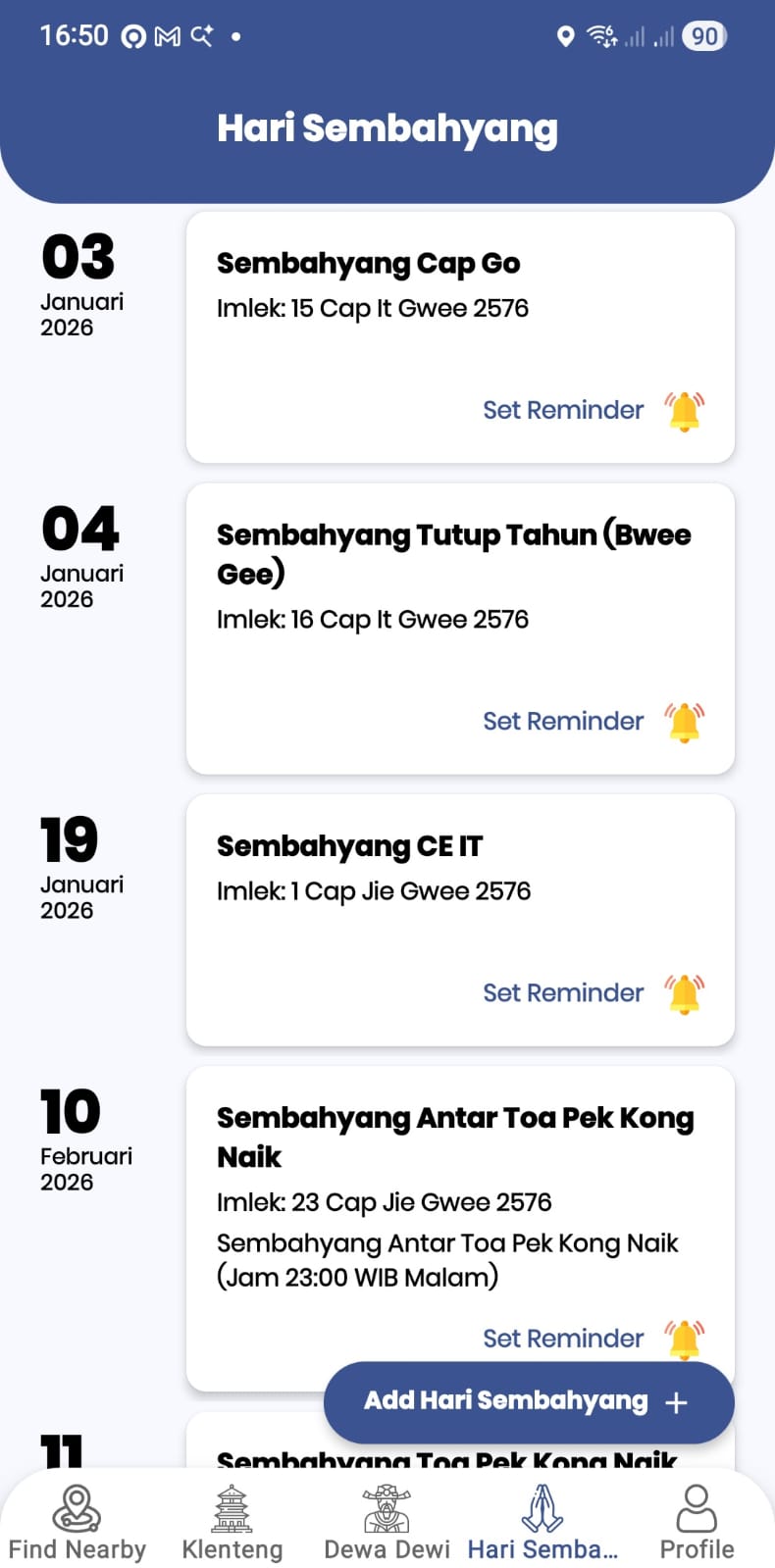Open Klenteng temple icon
Image resolution: width=775 pixels, height=1568 pixels.
click(x=232, y=1508)
